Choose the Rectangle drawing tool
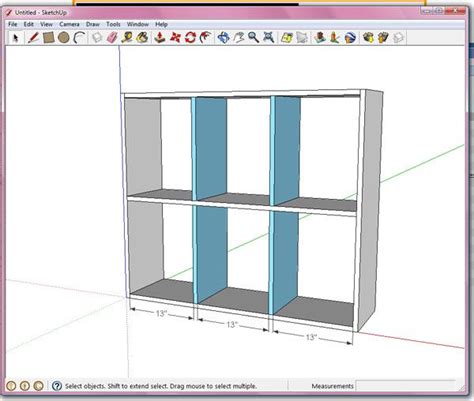This screenshot has height=401, width=474. click(x=49, y=38)
